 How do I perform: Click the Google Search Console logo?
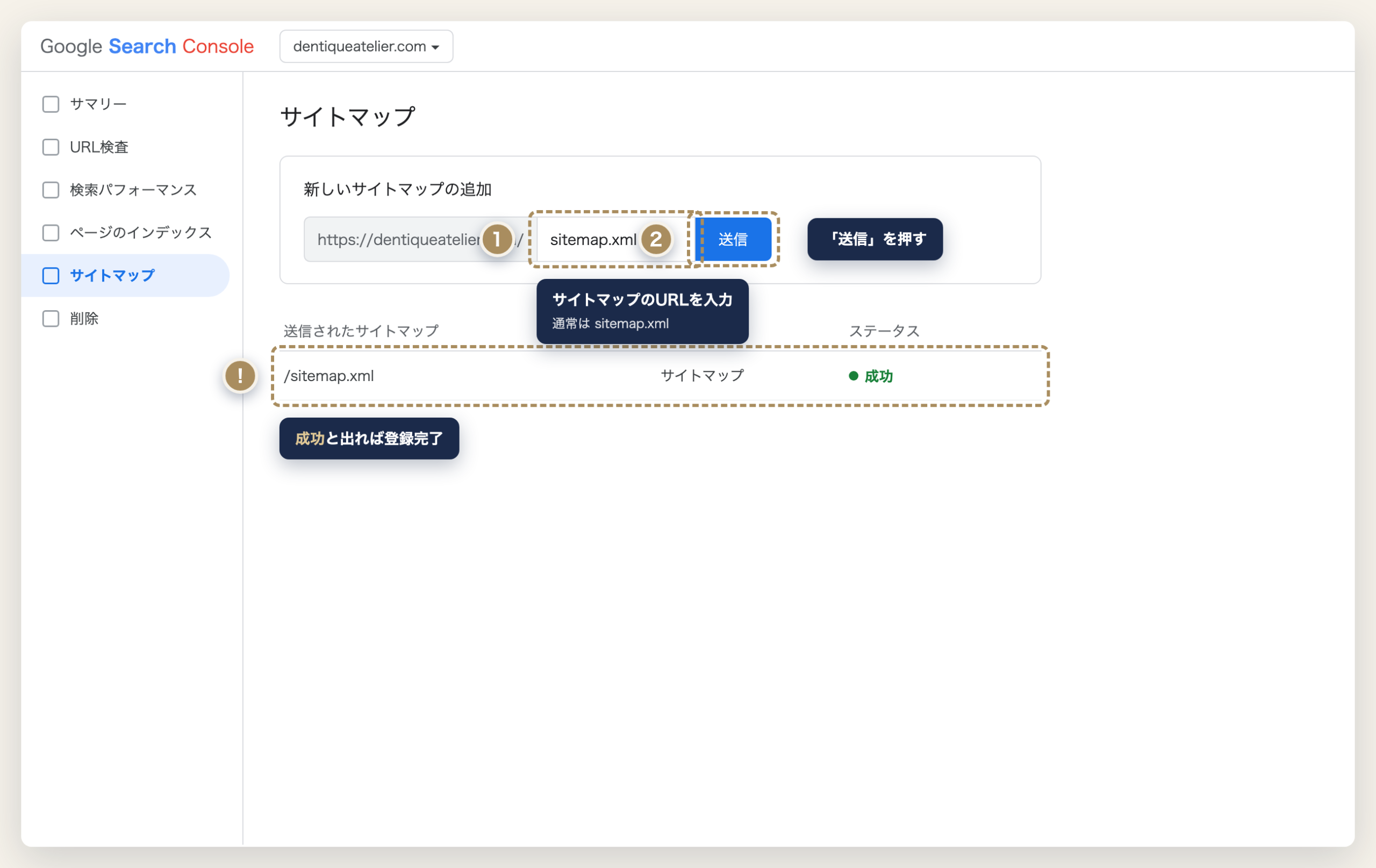147,46
